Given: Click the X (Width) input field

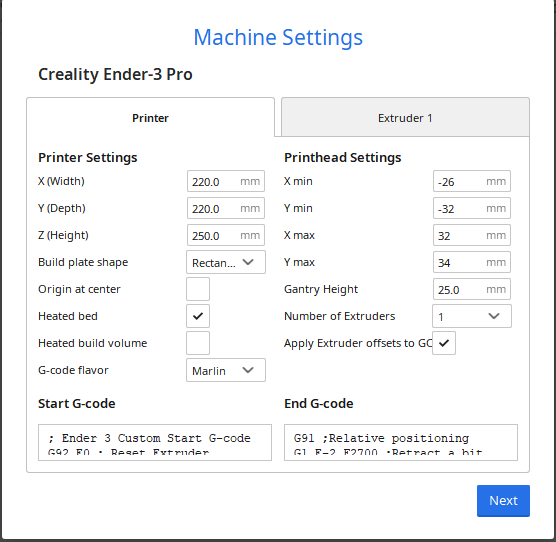Looking at the screenshot, I should point(226,181).
